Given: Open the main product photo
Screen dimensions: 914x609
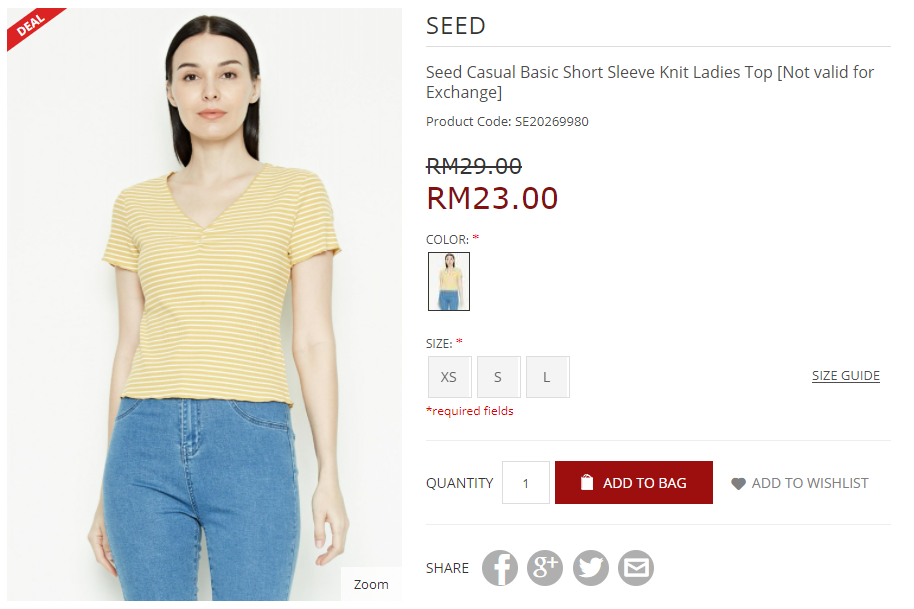Looking at the screenshot, I should click(205, 304).
